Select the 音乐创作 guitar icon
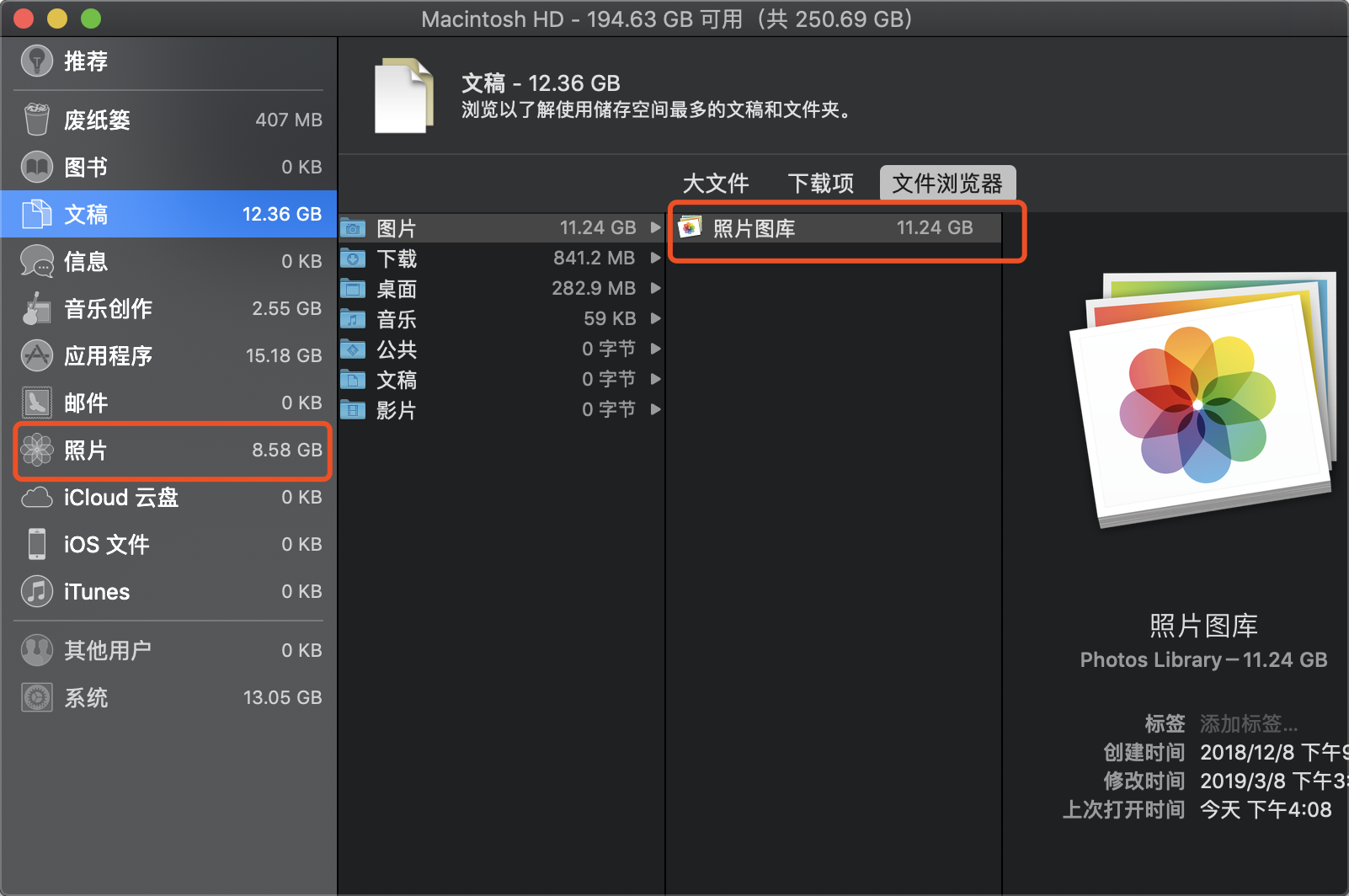The height and width of the screenshot is (896, 1349). coord(36,308)
